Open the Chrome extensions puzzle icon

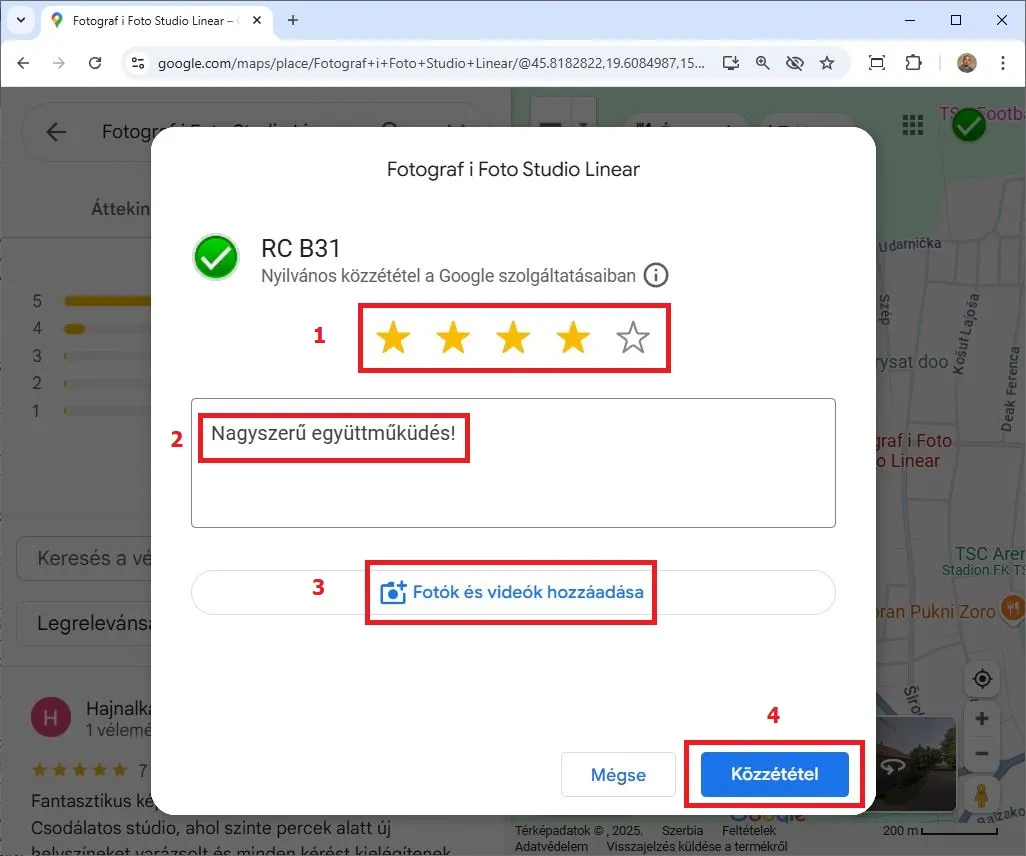913,63
